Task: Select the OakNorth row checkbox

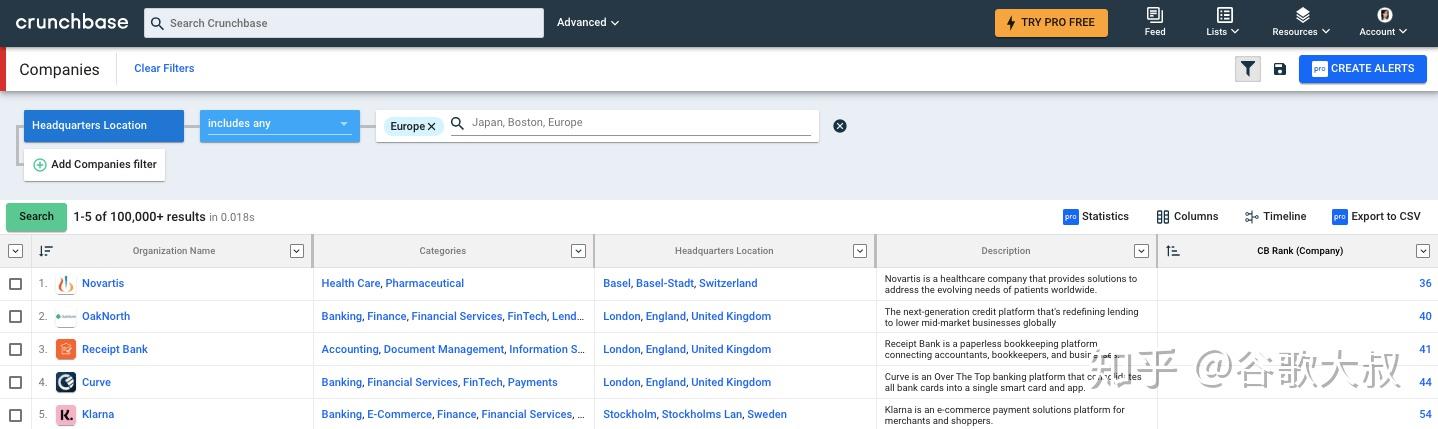Action: (x=15, y=317)
